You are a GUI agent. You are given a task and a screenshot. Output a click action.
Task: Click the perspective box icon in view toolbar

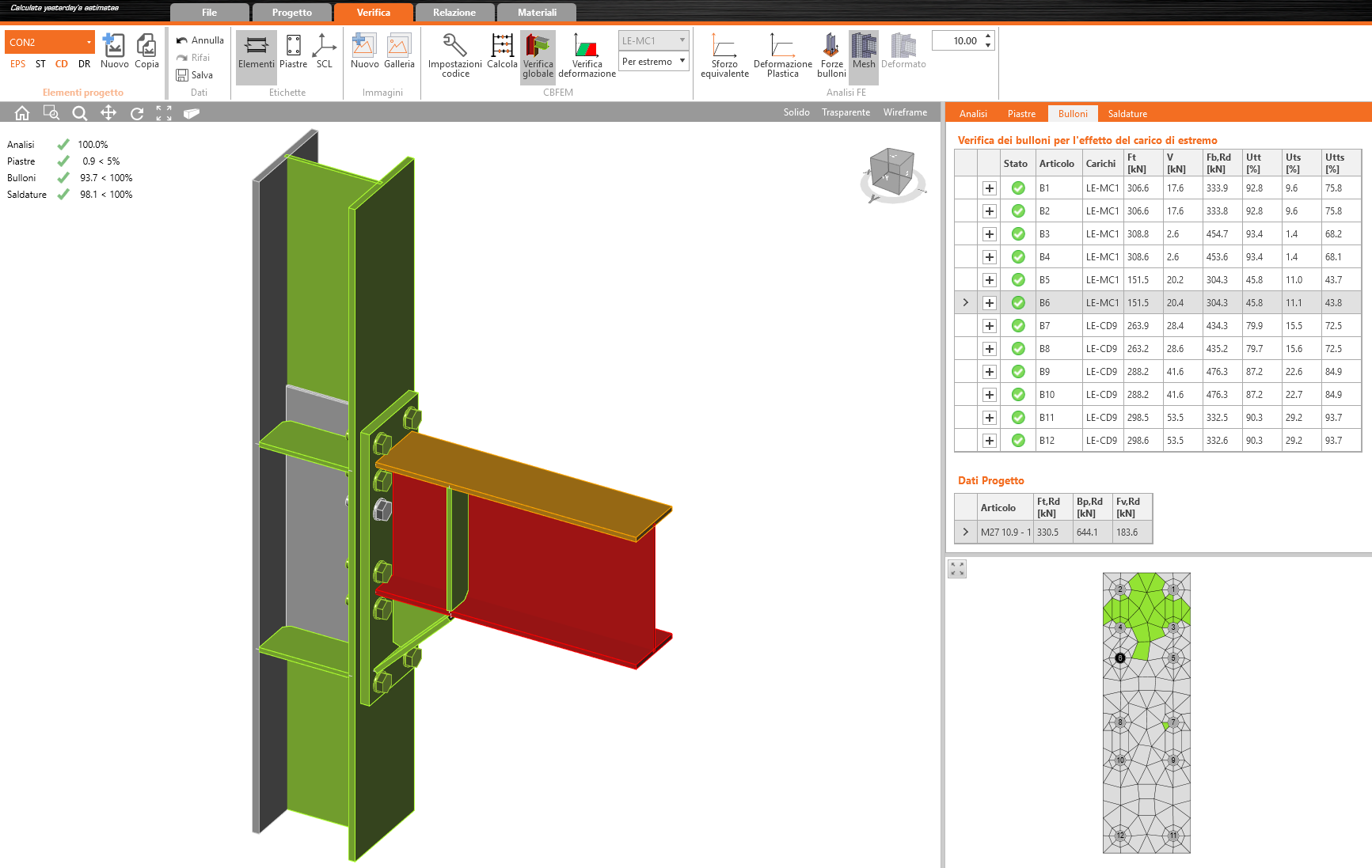(192, 113)
